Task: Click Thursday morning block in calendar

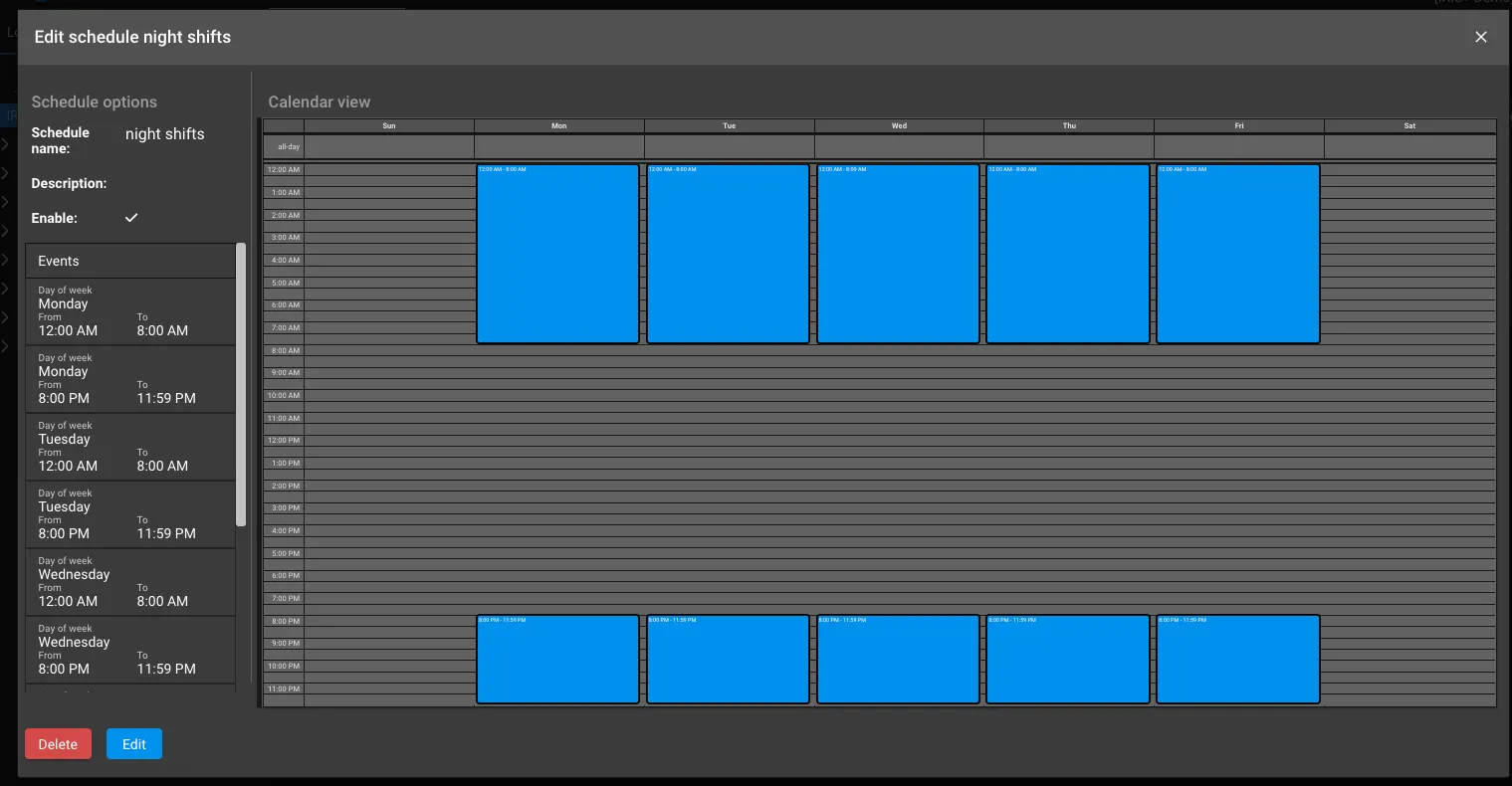Action: (1068, 254)
